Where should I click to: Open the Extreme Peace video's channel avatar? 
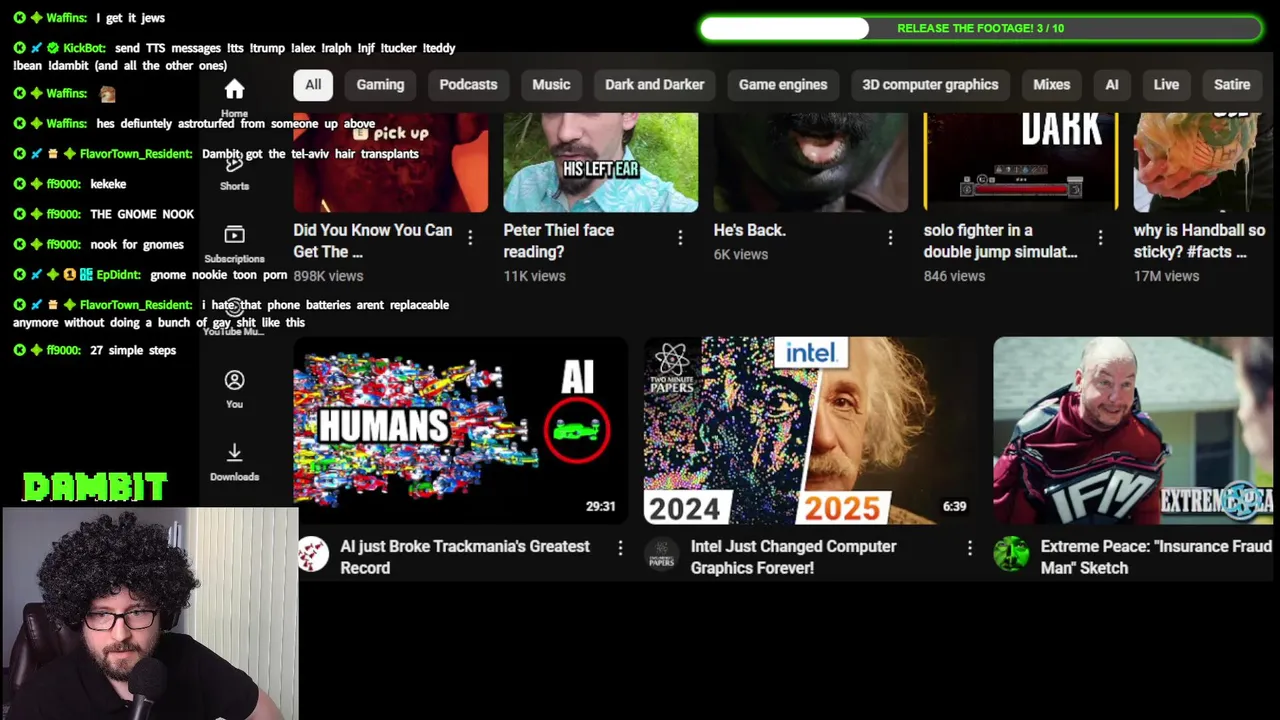click(1011, 554)
